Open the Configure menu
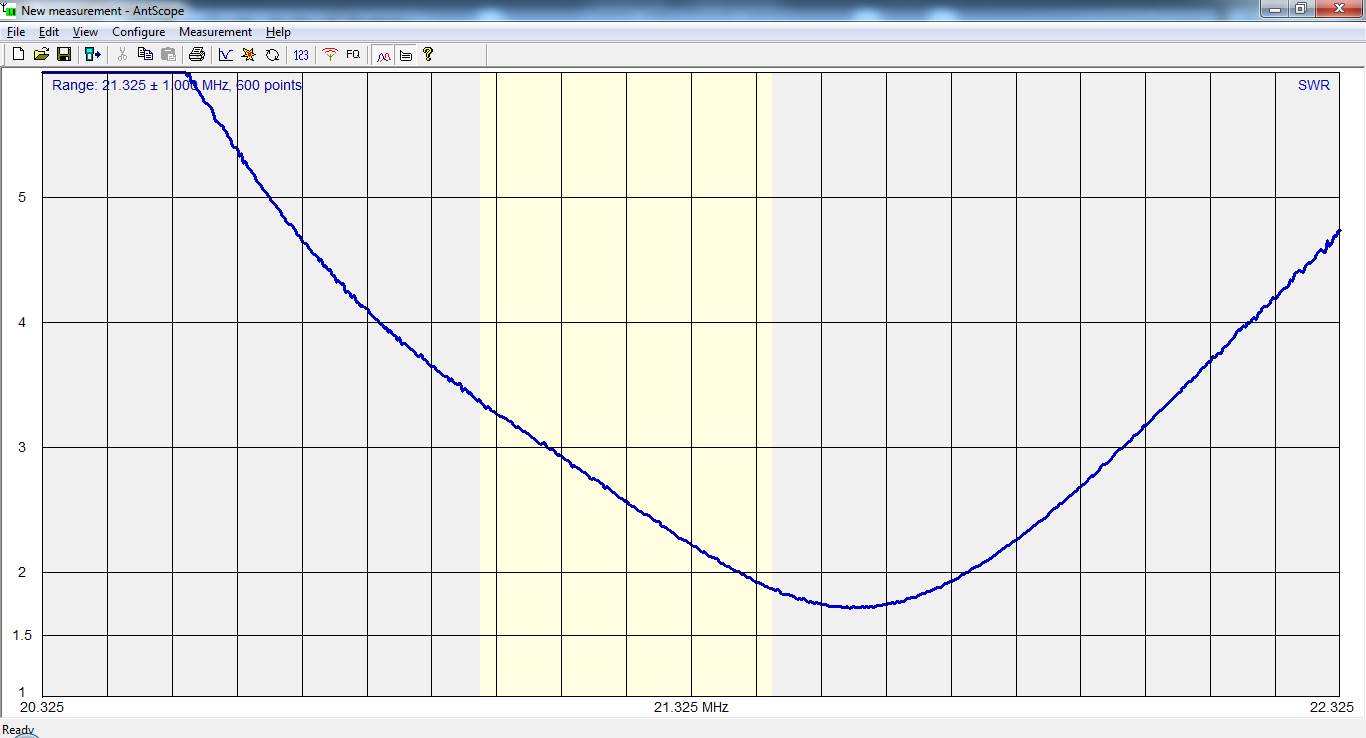The image size is (1366, 738). [x=138, y=32]
